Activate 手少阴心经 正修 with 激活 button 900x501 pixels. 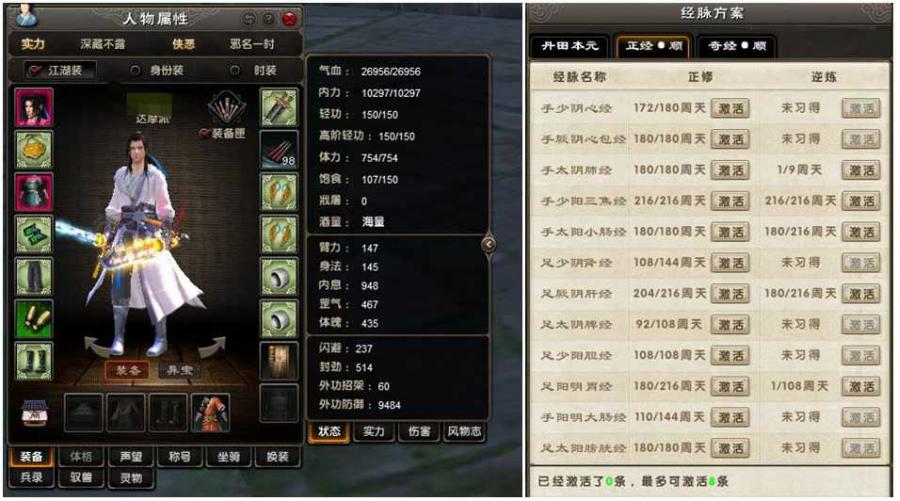(x=730, y=108)
